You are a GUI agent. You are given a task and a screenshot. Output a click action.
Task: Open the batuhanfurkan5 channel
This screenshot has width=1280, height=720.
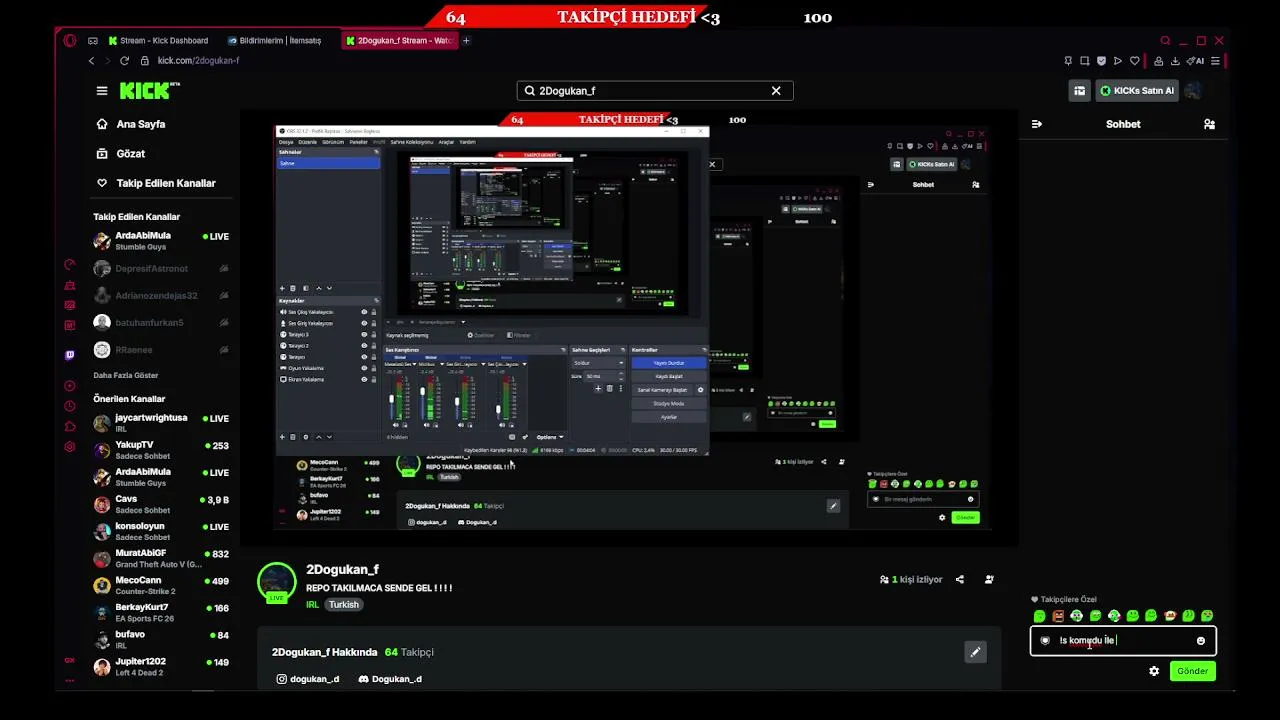click(x=162, y=323)
